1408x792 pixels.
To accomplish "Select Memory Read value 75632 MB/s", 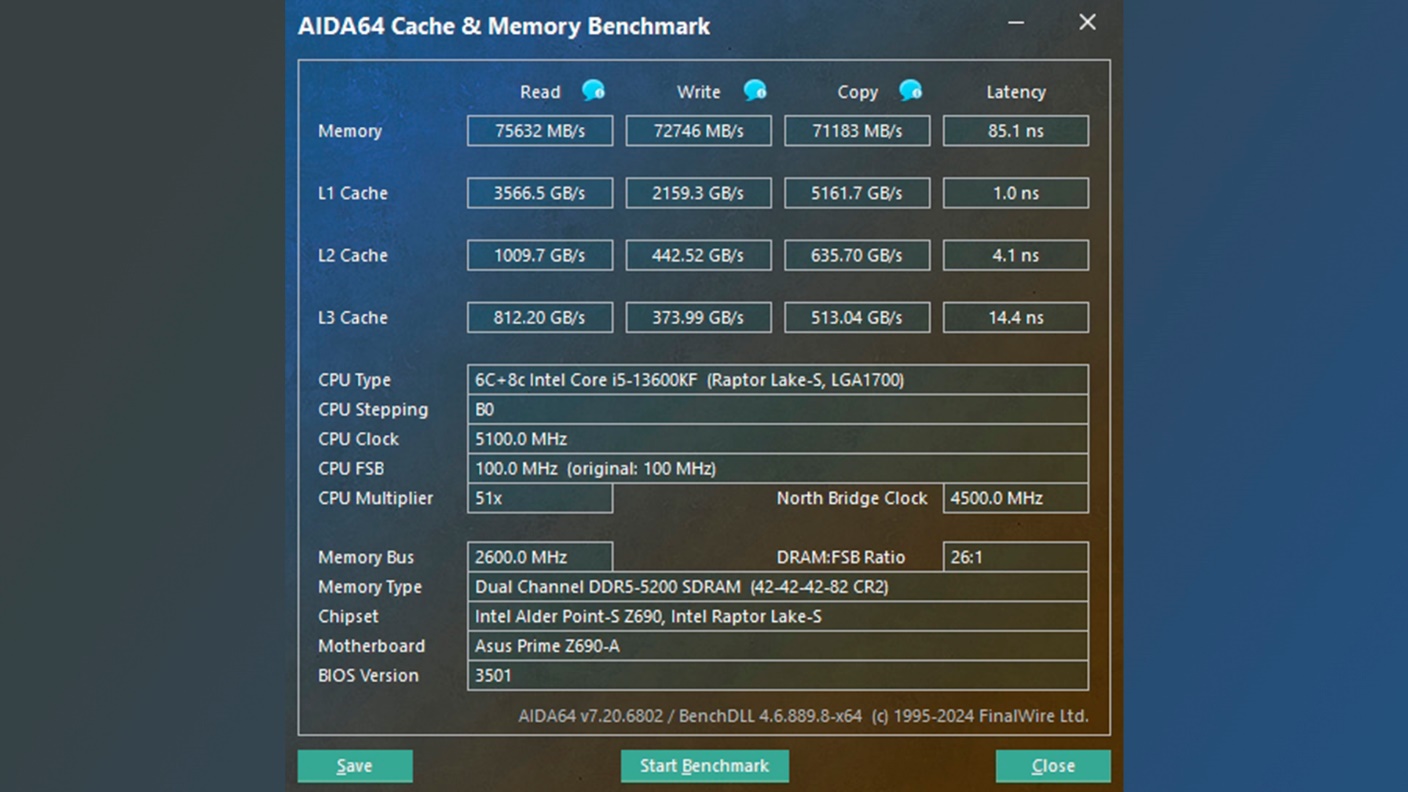I will (x=540, y=131).
